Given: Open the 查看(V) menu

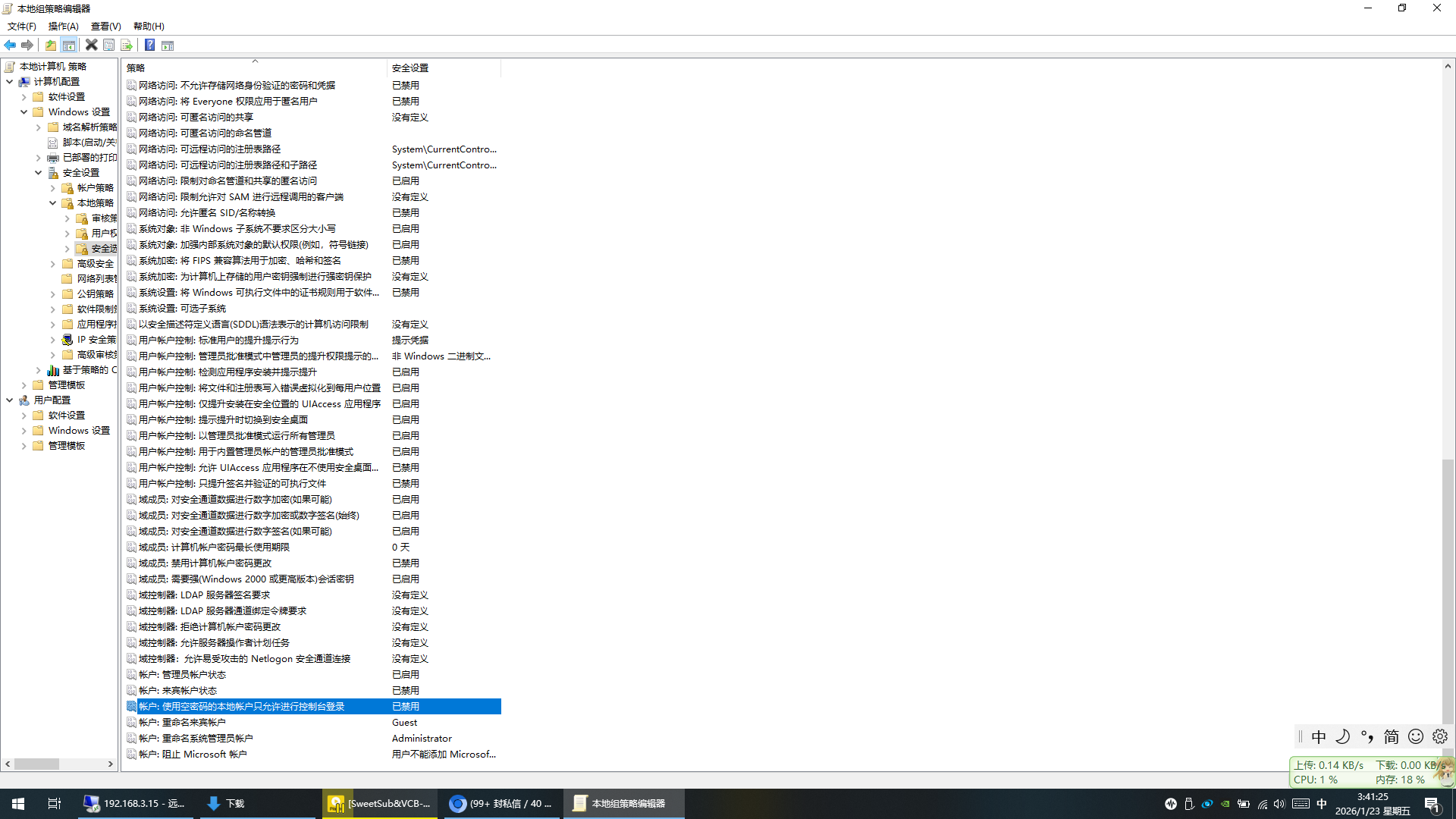Looking at the screenshot, I should pos(105,27).
